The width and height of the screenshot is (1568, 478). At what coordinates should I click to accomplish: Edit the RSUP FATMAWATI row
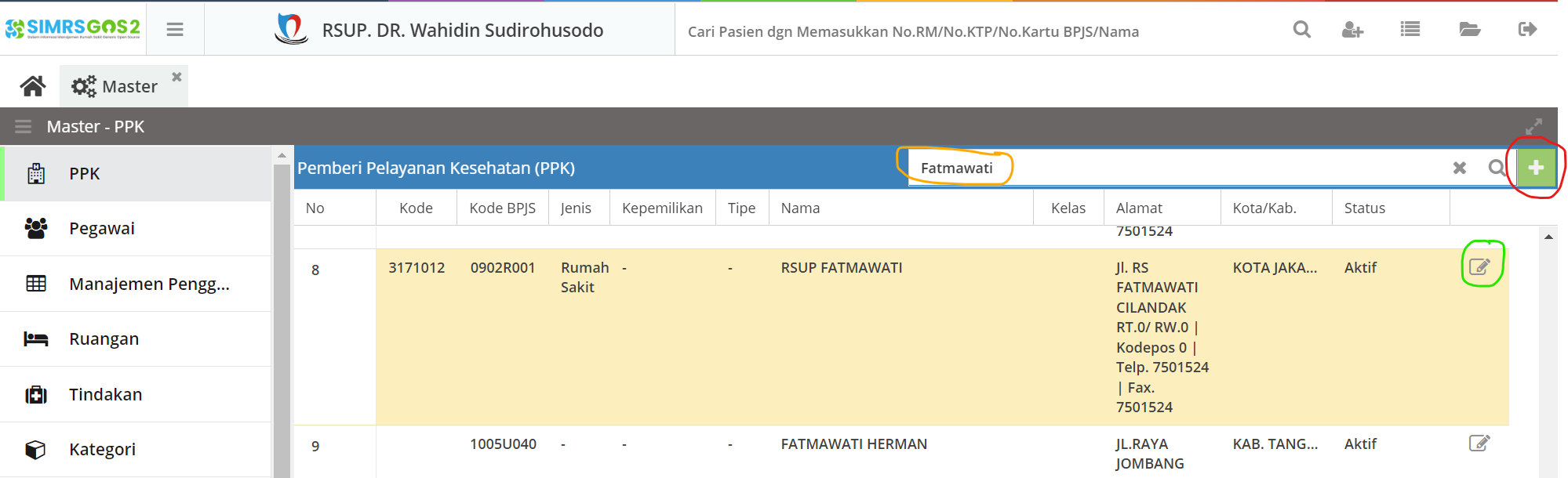1479,266
